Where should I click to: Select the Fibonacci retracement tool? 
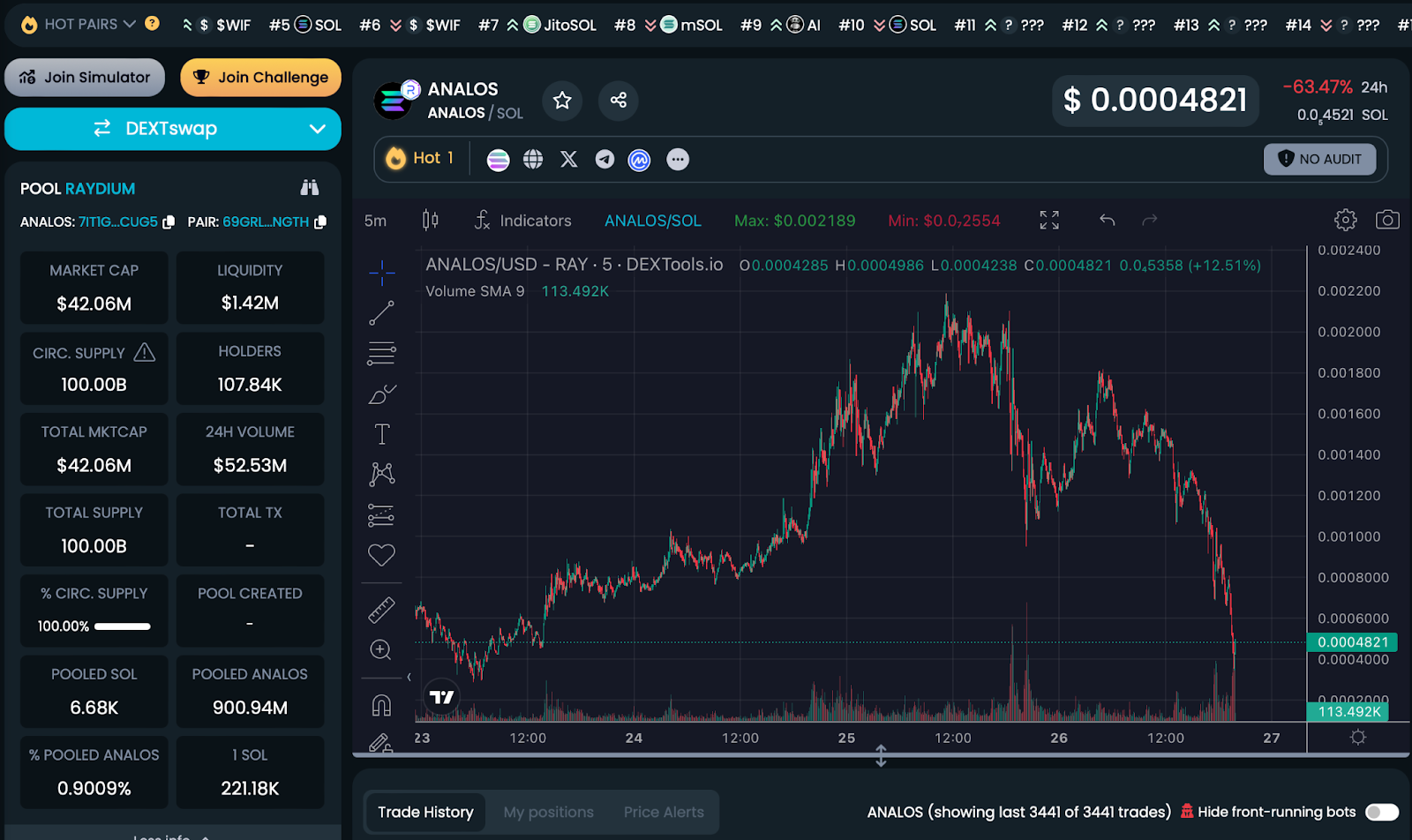point(382,354)
